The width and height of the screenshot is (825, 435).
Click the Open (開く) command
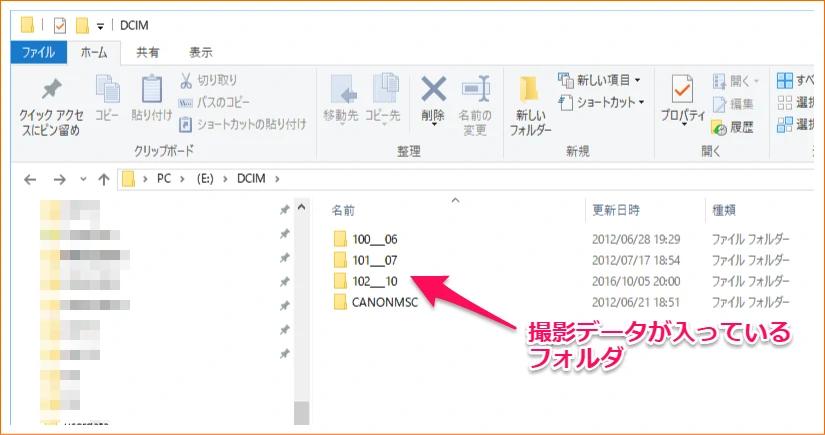point(736,82)
